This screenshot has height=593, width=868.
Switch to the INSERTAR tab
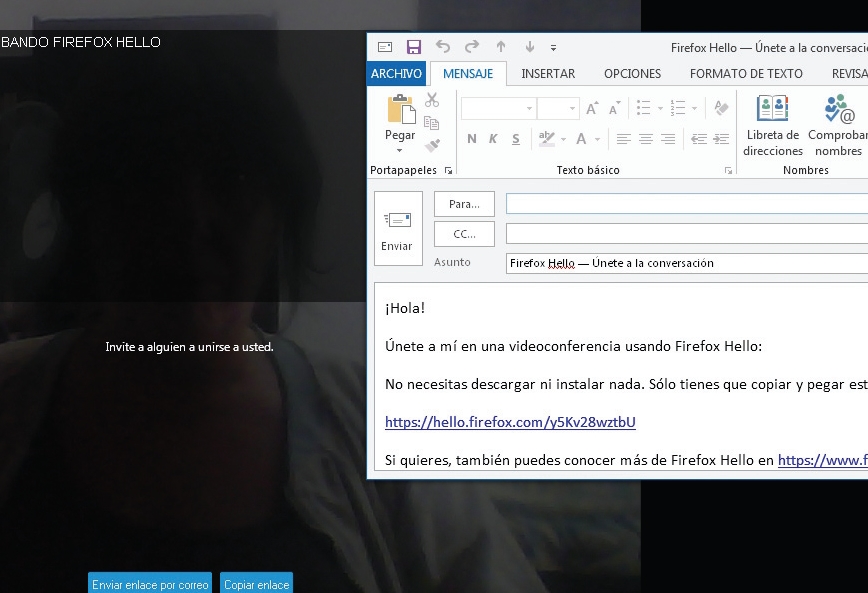pyautogui.click(x=548, y=74)
